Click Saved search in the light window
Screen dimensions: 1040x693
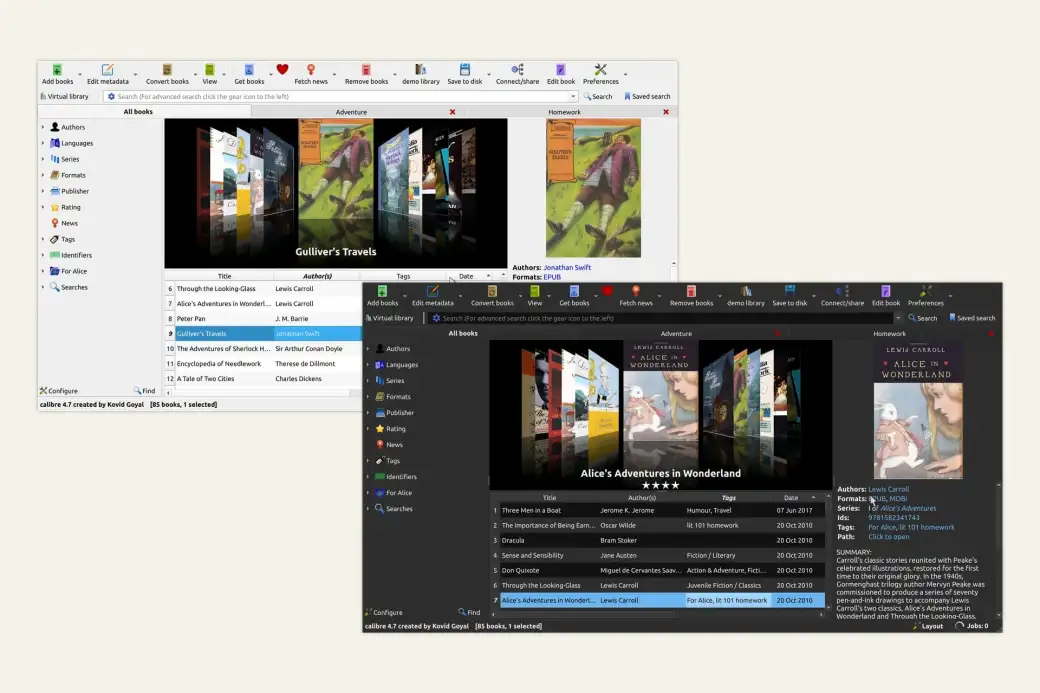[x=647, y=96]
